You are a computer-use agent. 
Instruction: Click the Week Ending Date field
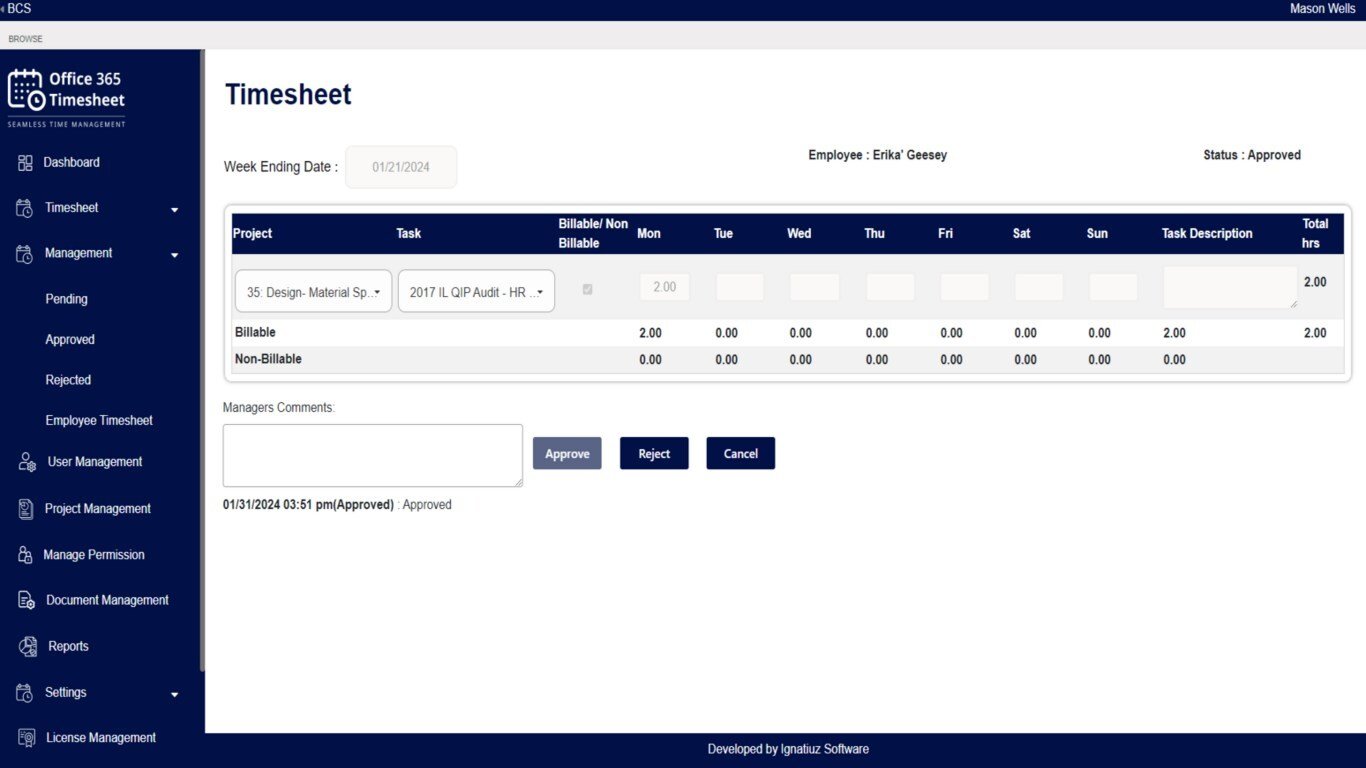(401, 167)
